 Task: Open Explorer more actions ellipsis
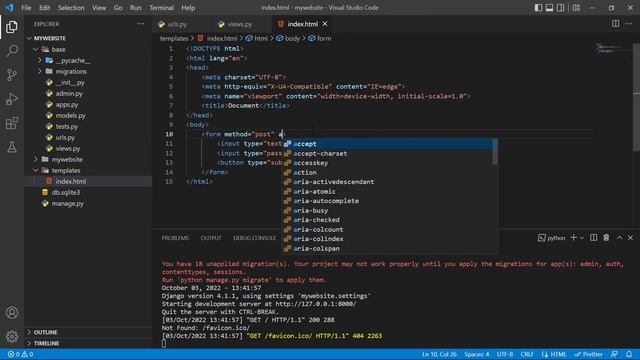click(140, 24)
